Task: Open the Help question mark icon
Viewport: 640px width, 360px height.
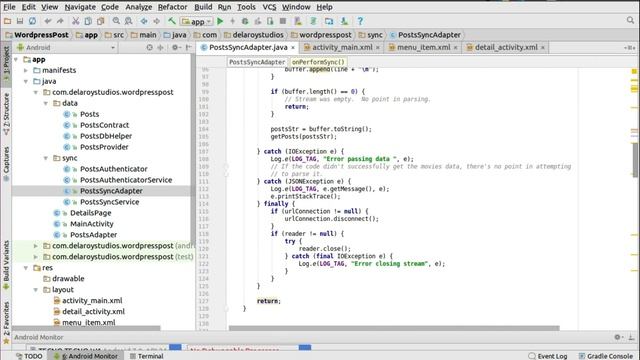Action: [x=360, y=21]
